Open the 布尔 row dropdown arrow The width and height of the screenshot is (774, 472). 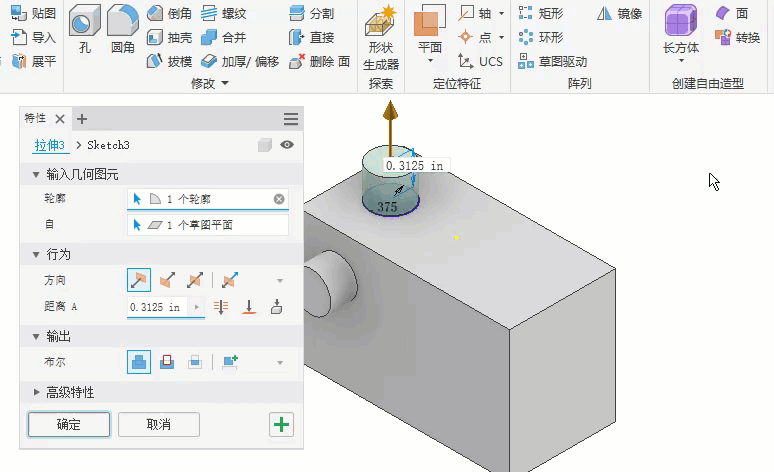point(280,363)
